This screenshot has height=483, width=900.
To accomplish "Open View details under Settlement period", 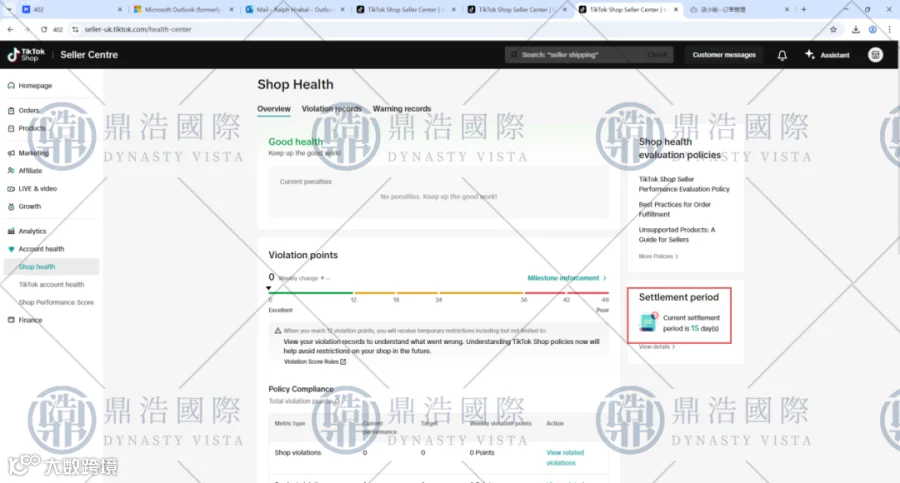I will point(657,347).
